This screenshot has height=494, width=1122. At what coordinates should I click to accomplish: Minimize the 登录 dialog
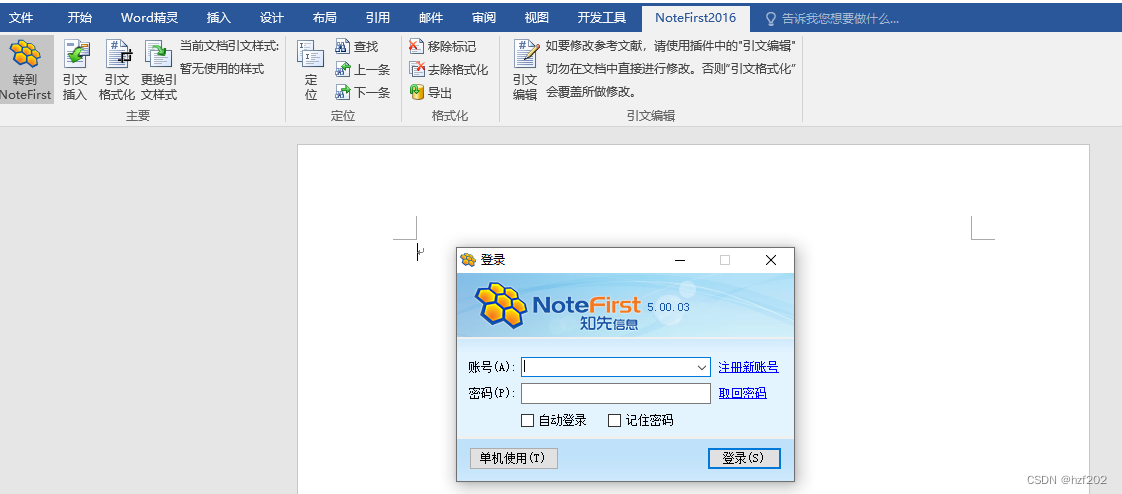(x=681, y=261)
